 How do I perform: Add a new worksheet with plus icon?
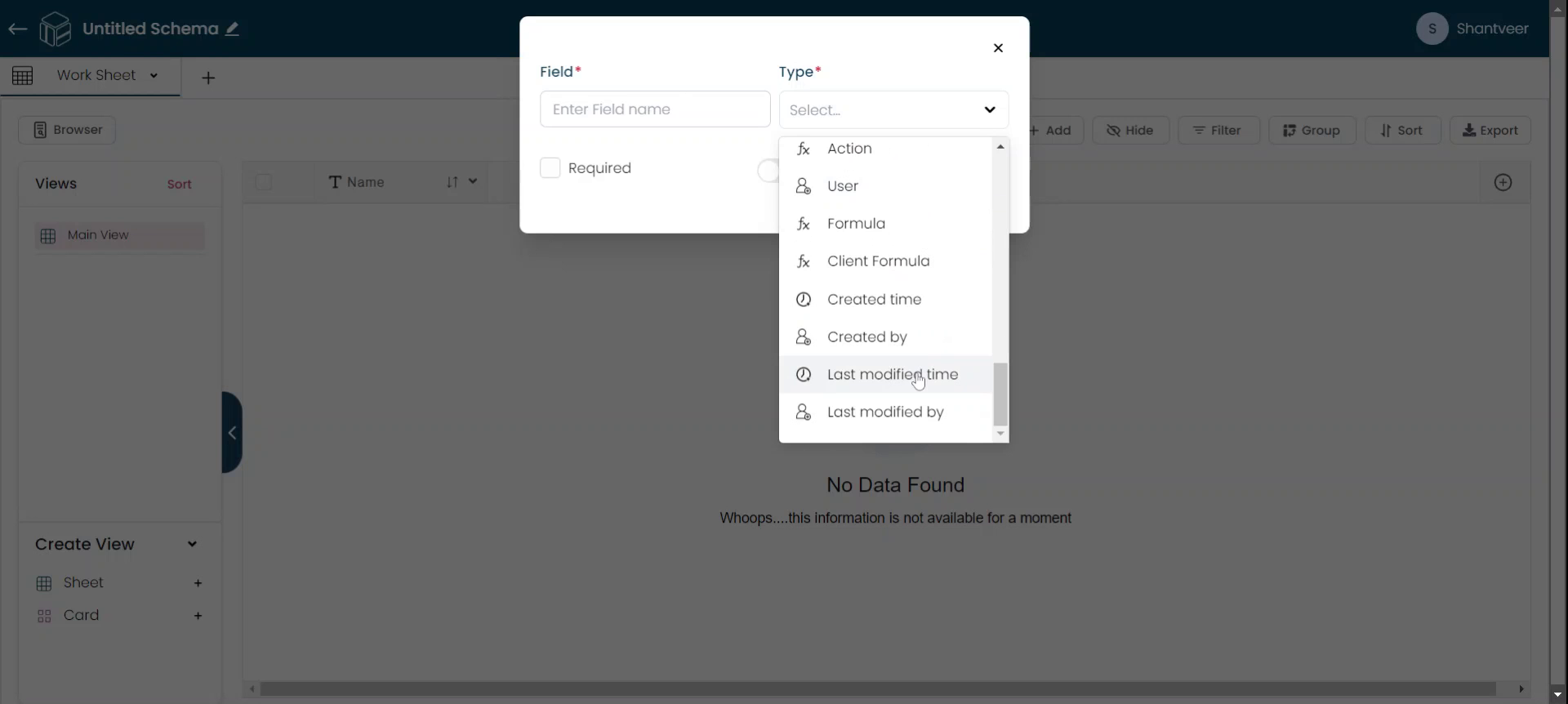pos(208,78)
